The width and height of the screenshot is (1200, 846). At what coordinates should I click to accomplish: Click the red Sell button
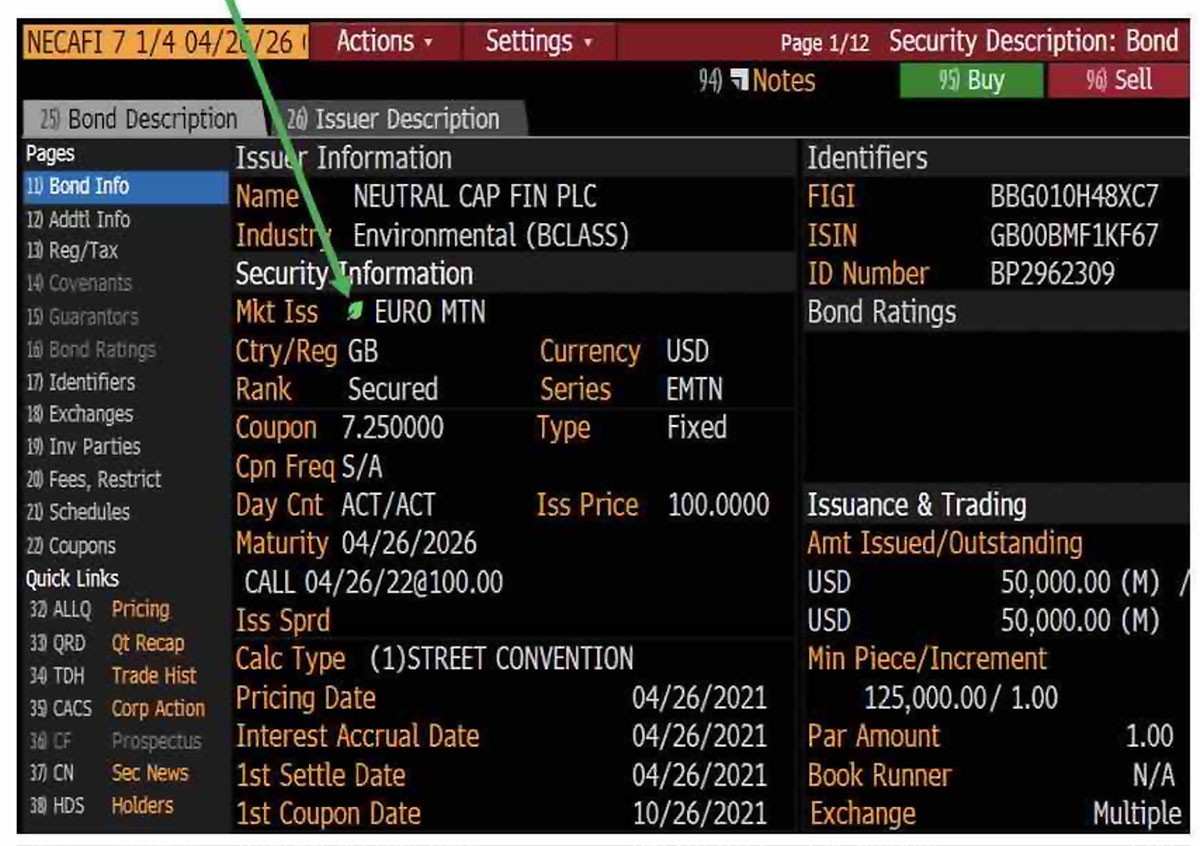coord(1119,81)
